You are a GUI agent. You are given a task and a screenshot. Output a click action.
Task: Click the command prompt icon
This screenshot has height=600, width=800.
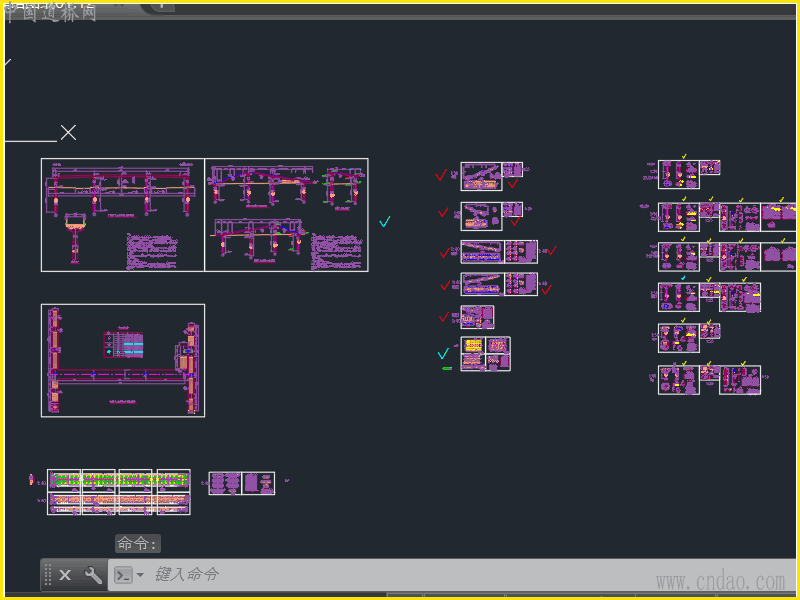(123, 575)
